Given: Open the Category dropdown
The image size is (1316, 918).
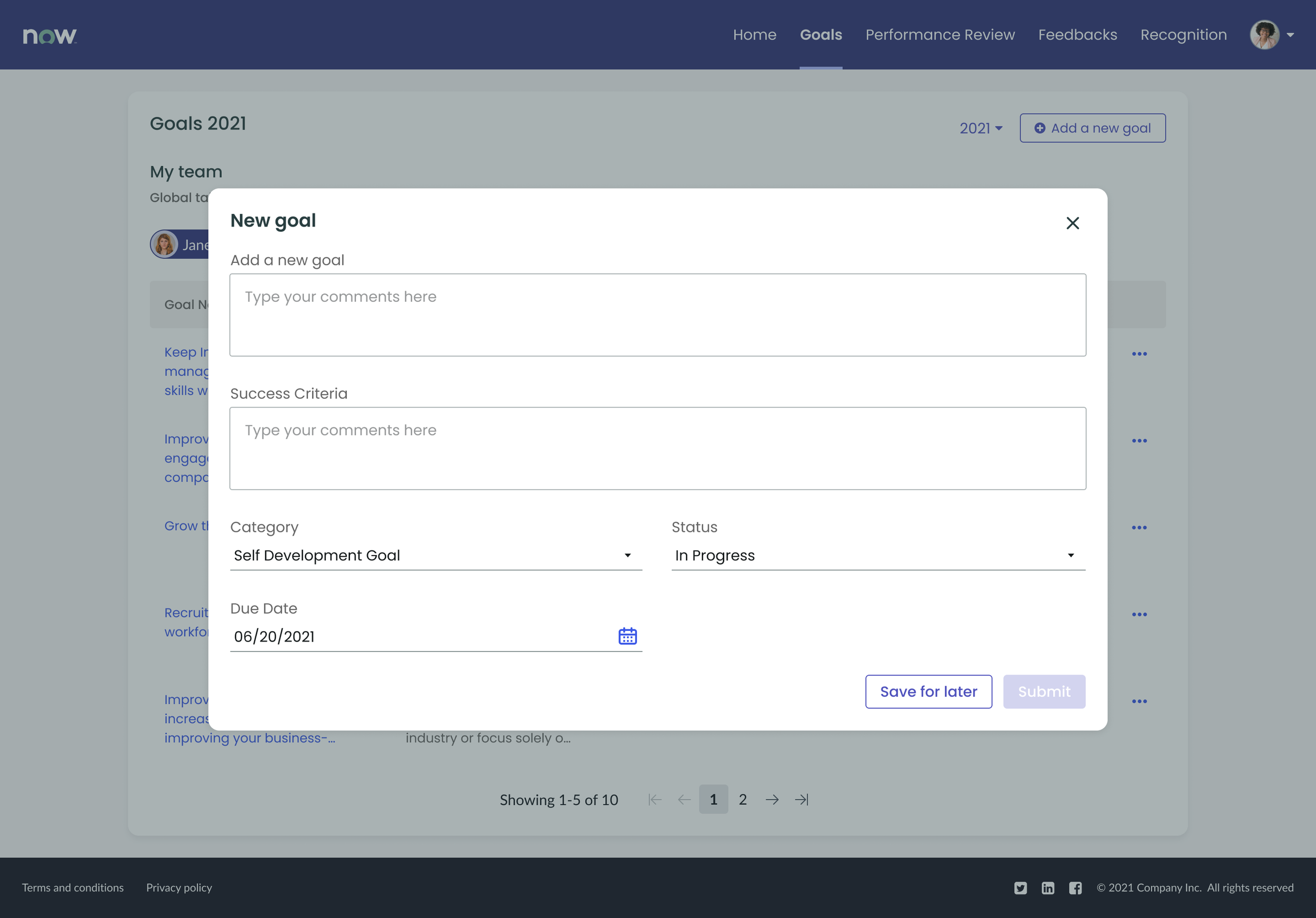Looking at the screenshot, I should click(436, 555).
